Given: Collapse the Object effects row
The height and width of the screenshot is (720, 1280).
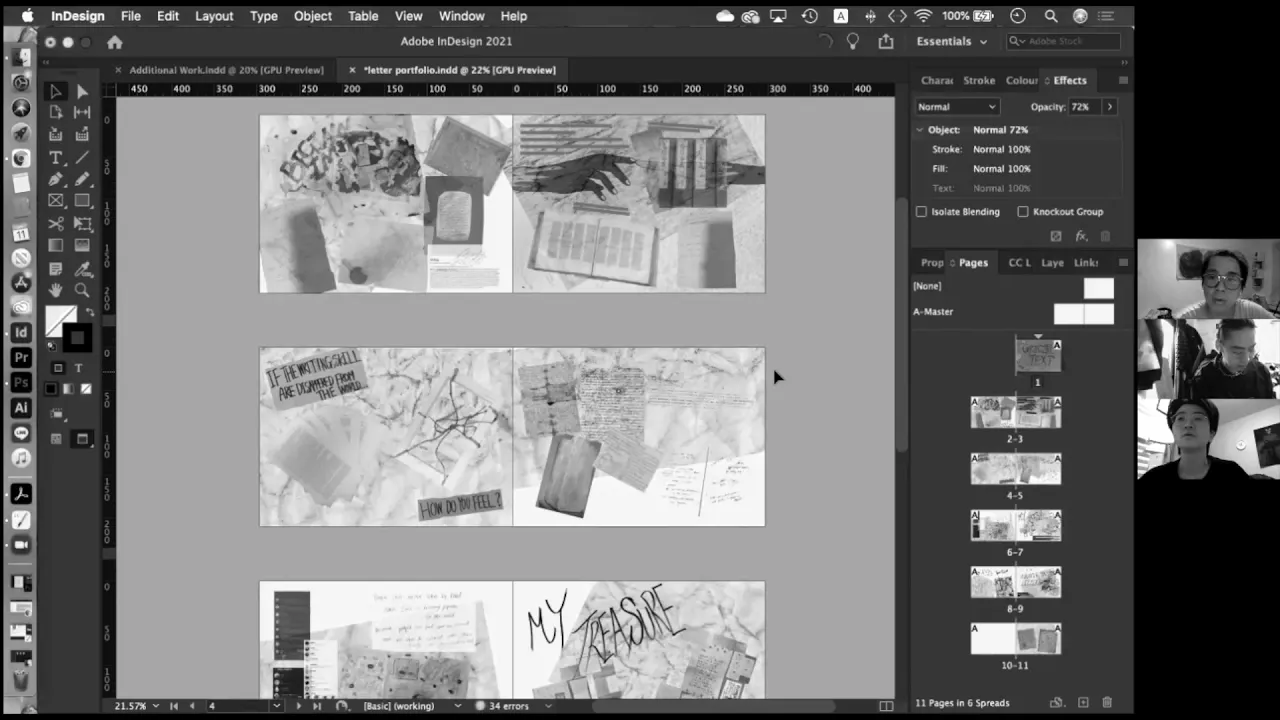Looking at the screenshot, I should [919, 130].
